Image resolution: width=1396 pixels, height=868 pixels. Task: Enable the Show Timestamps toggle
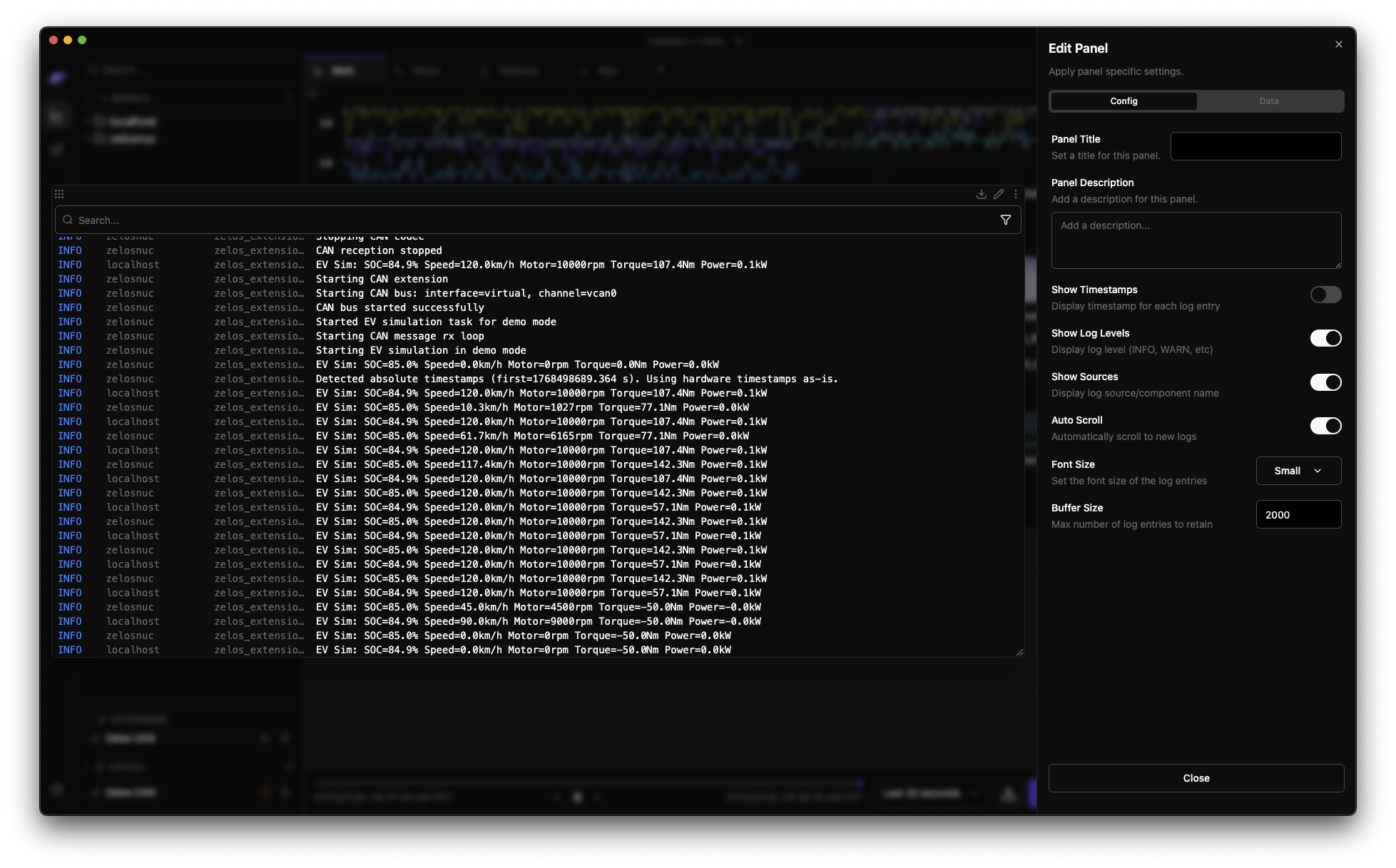(x=1325, y=295)
